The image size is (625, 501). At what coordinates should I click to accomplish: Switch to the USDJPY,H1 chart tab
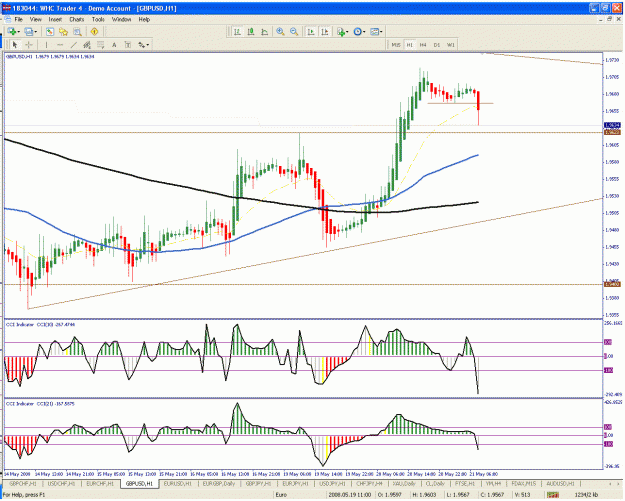(x=332, y=484)
